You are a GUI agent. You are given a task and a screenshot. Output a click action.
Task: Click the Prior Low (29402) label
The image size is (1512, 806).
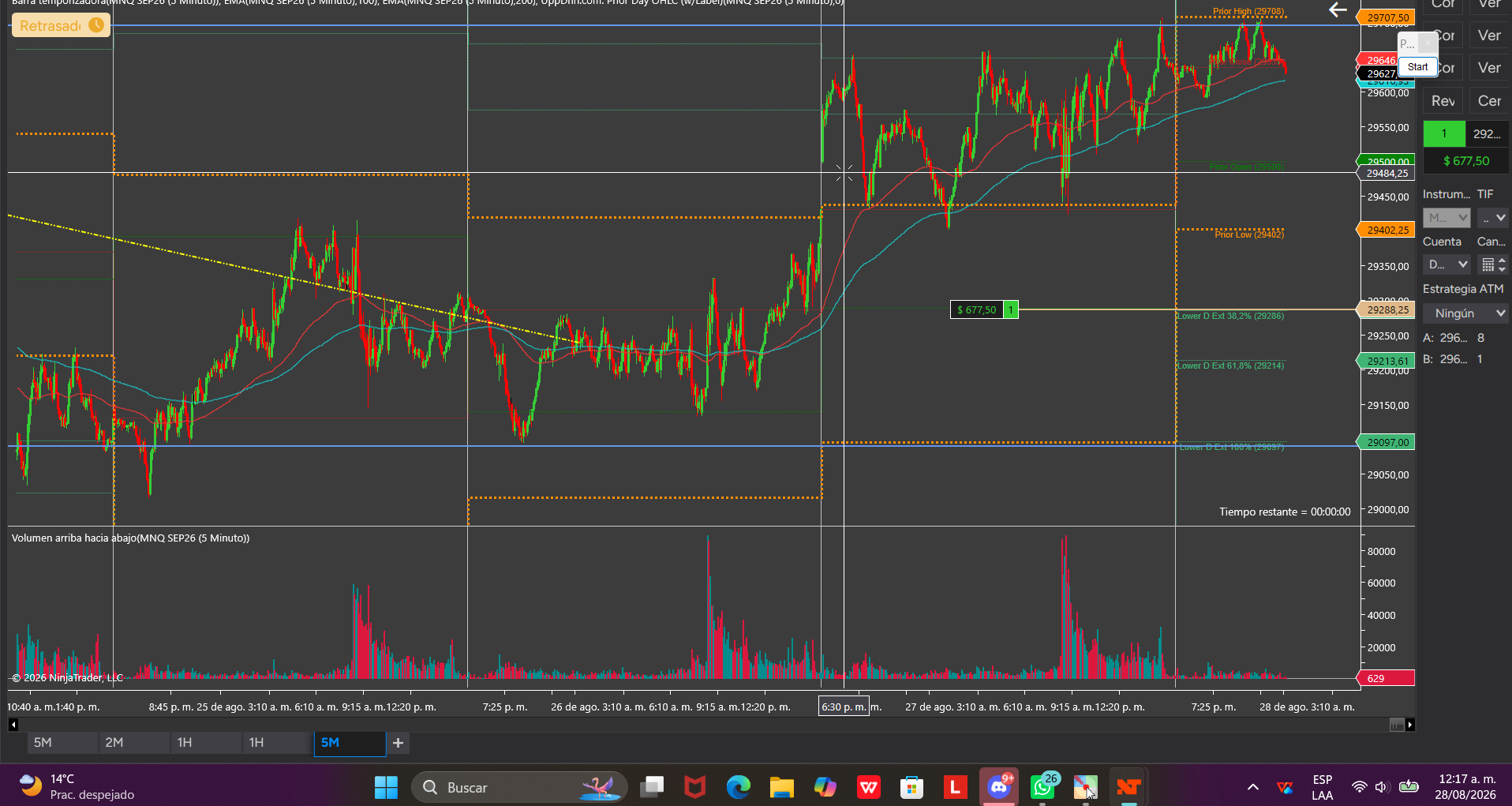tap(1249, 234)
